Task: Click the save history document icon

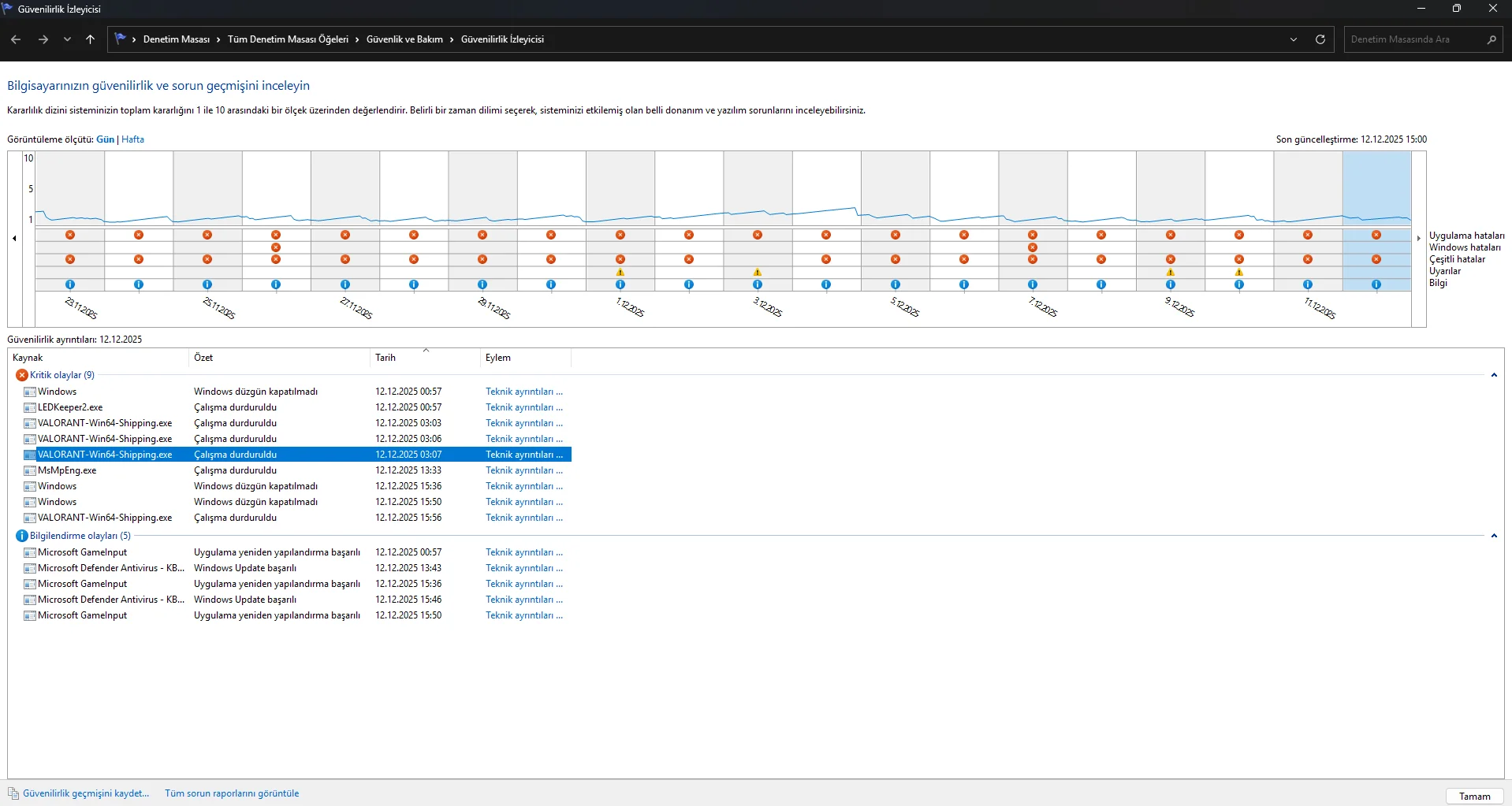Action: (x=13, y=793)
